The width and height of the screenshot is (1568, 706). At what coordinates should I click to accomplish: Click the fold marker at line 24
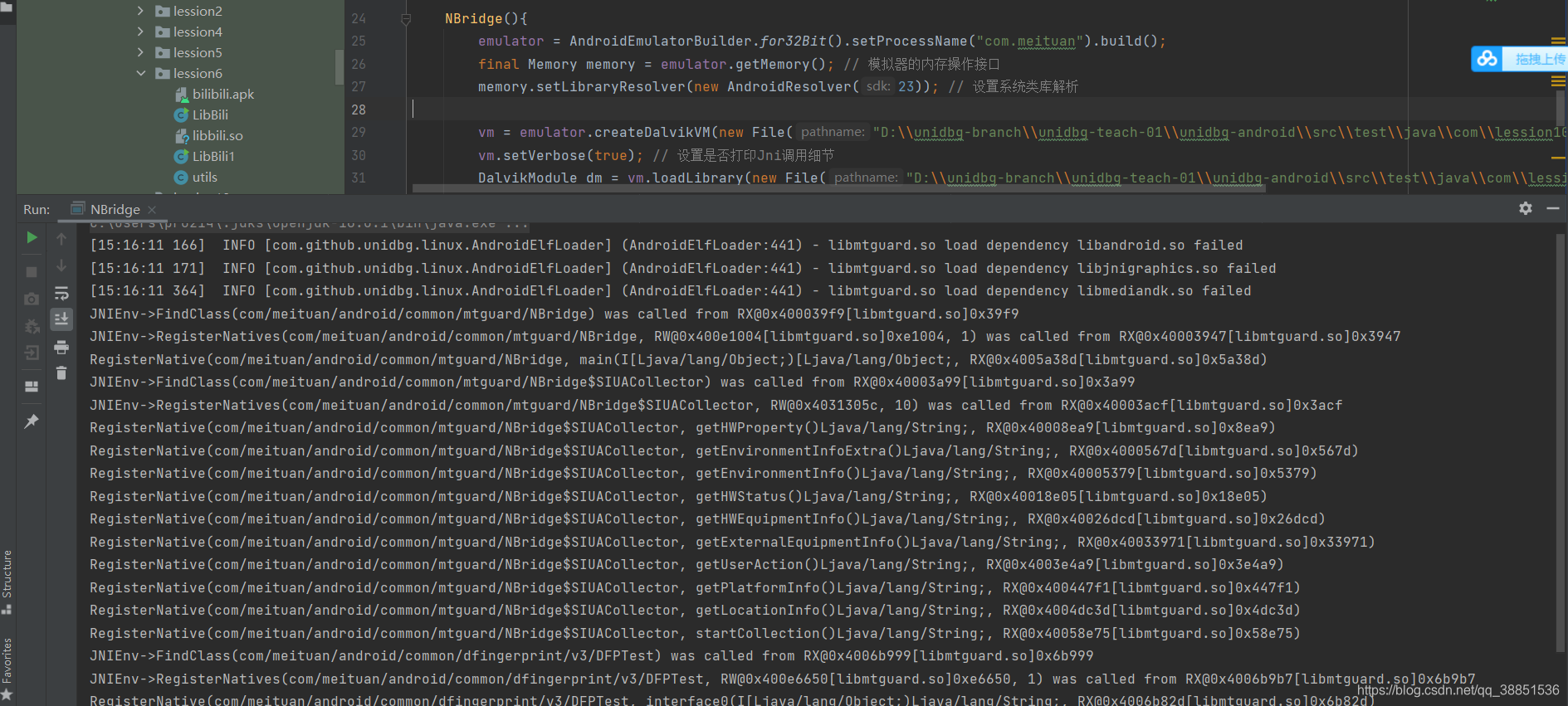pos(406,18)
